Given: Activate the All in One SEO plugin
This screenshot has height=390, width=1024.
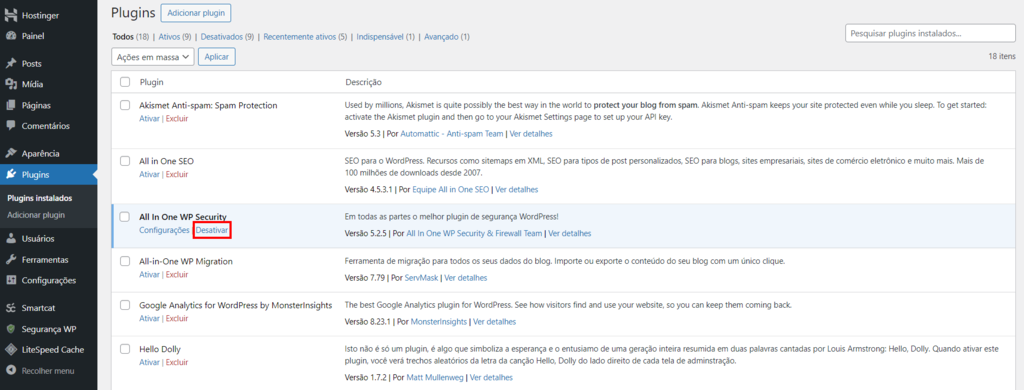Looking at the screenshot, I should coord(150,174).
